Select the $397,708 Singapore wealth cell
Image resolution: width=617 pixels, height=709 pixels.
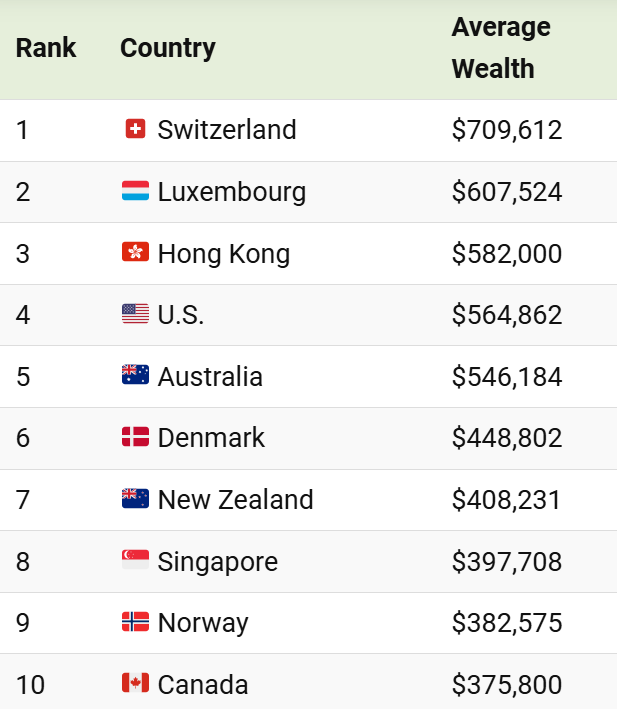coord(507,562)
